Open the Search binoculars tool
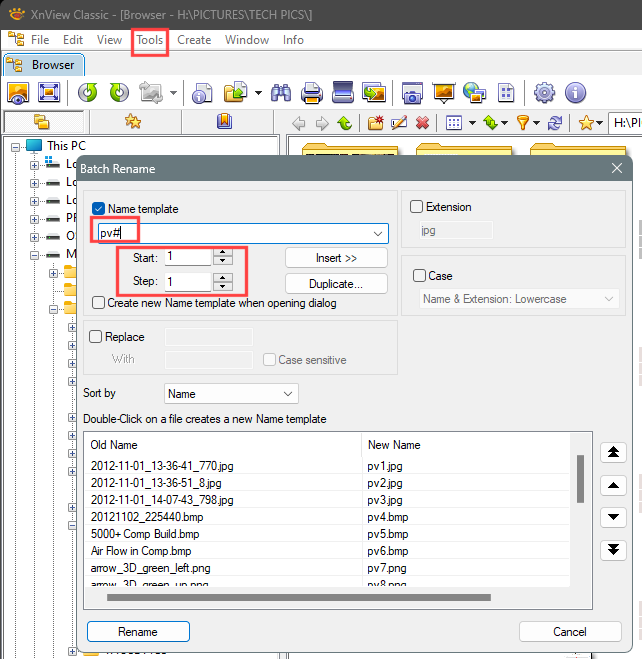The image size is (642, 659). 281,93
